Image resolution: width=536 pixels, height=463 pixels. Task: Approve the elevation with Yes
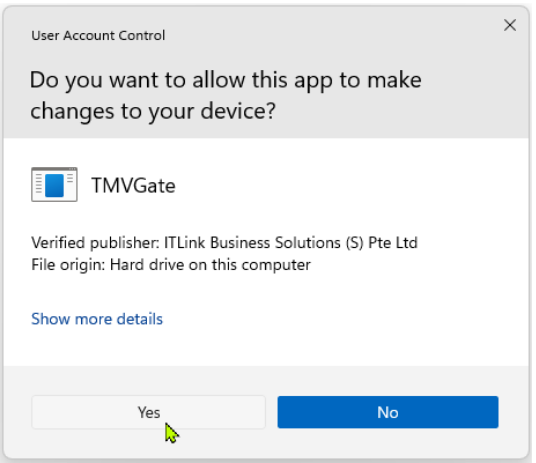(148, 412)
